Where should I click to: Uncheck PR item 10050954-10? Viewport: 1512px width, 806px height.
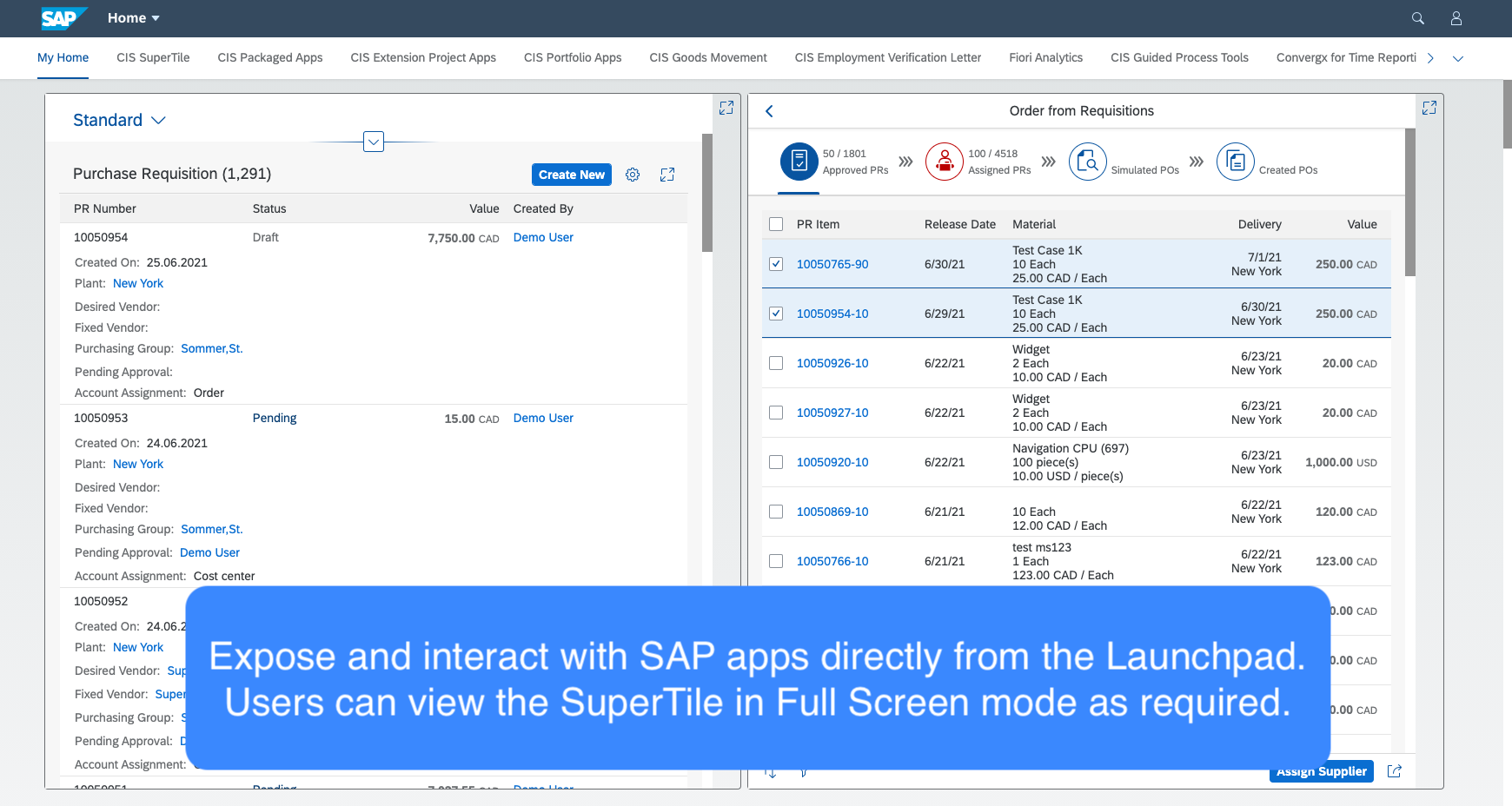[x=776, y=314]
